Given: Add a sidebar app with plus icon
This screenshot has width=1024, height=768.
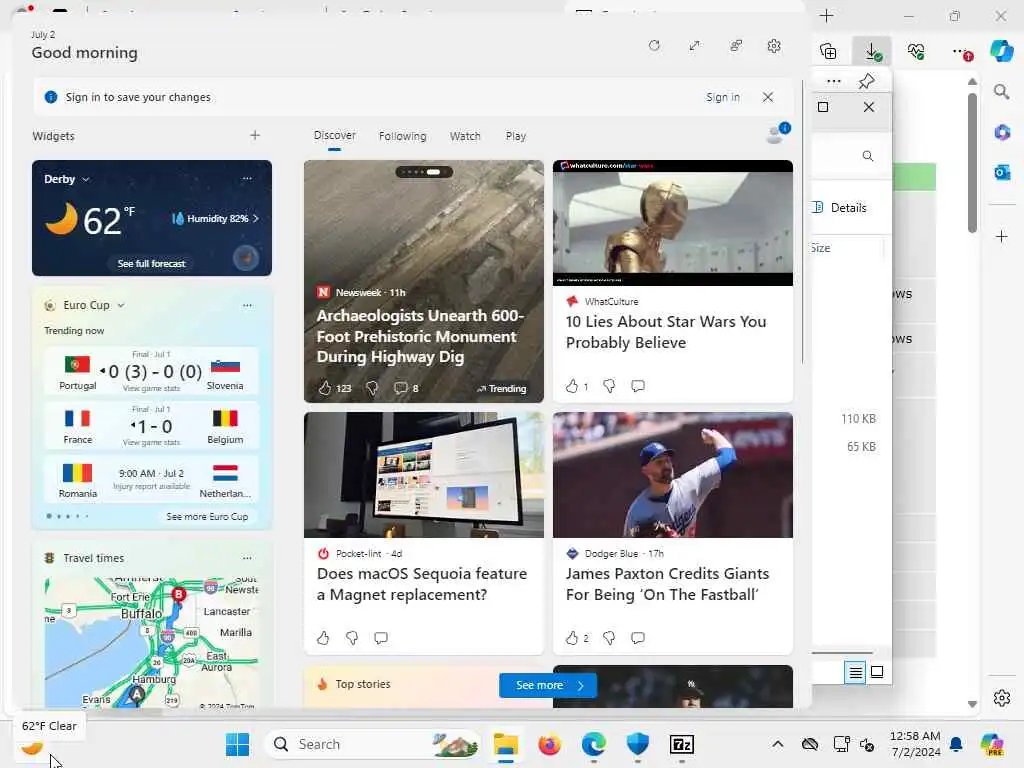Looking at the screenshot, I should click(x=1002, y=236).
